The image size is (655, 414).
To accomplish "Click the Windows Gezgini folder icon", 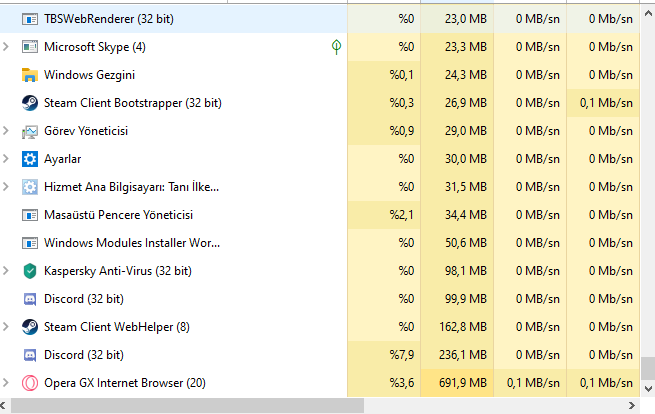I will pos(30,75).
